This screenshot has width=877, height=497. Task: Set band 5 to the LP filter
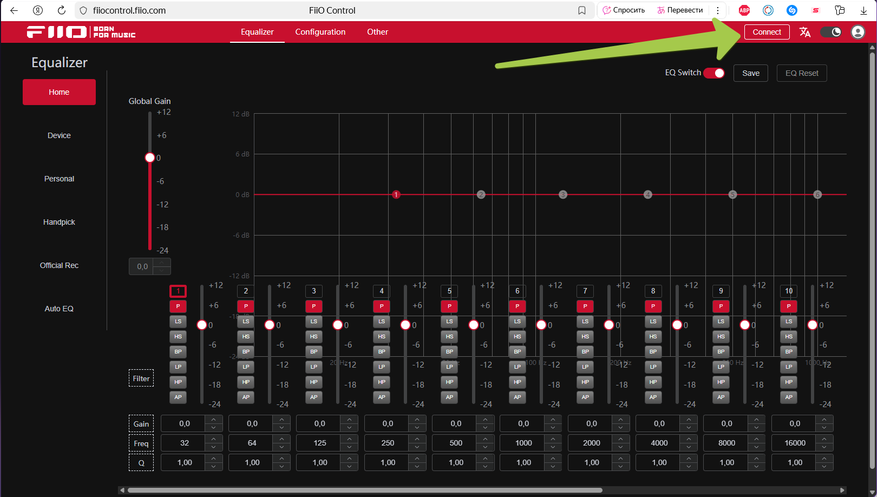449,367
